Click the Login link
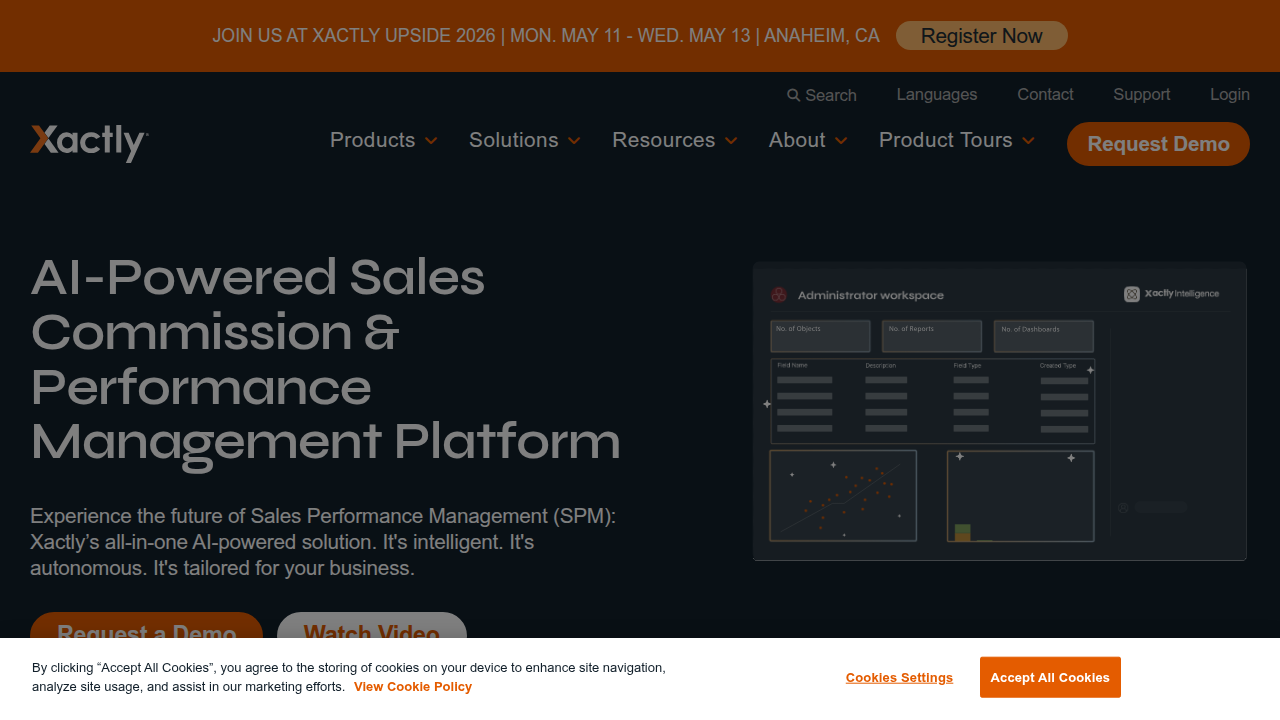Viewport: 1280px width, 720px height. tap(1229, 95)
